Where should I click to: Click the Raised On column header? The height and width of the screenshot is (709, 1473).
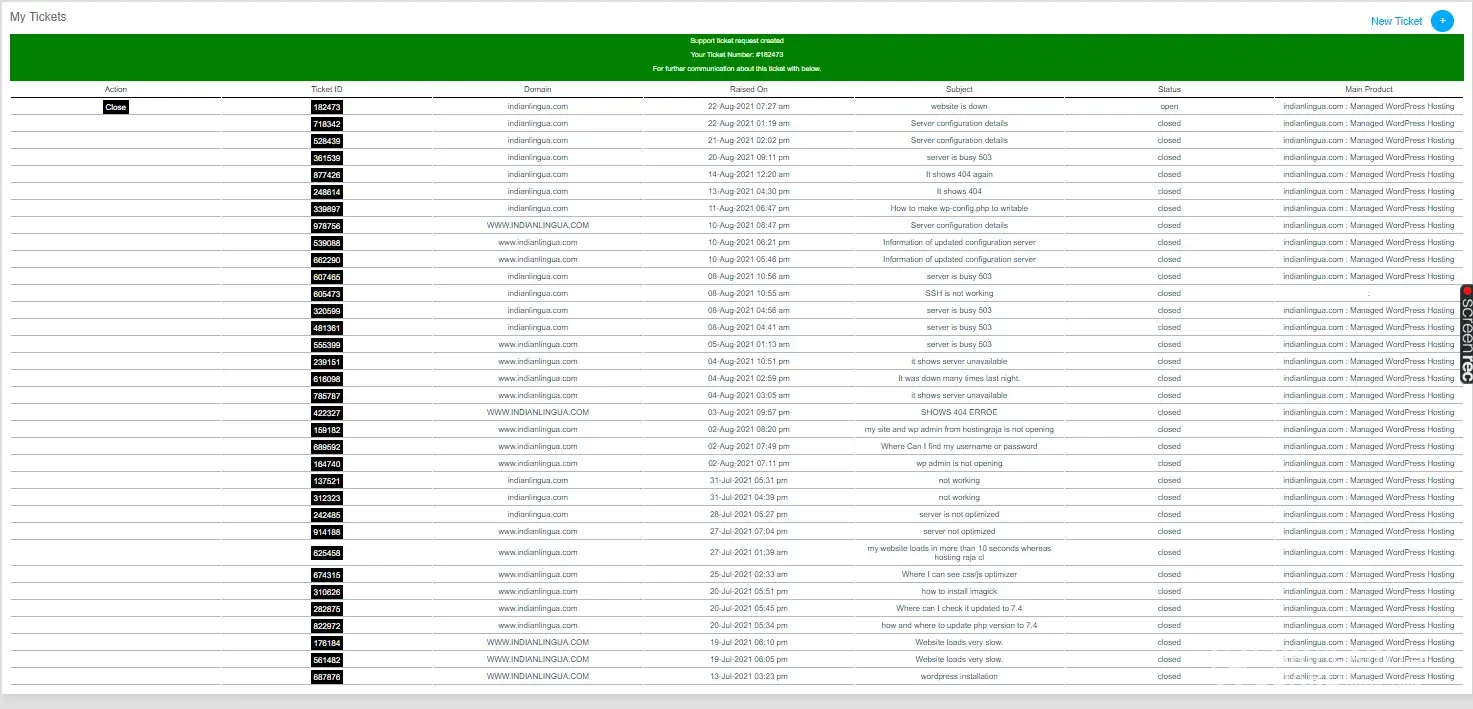pyautogui.click(x=749, y=89)
